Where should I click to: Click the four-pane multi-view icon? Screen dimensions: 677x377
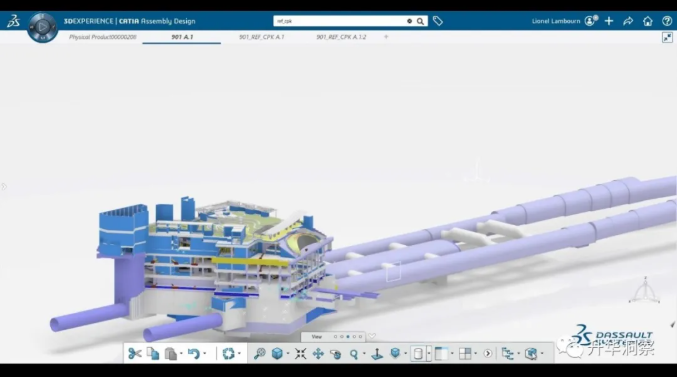pos(465,354)
